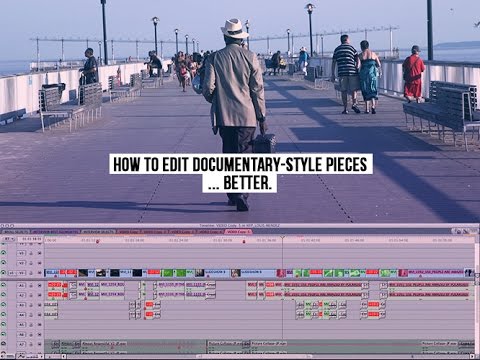Switch to the first sequence tab in the timeline
The height and width of the screenshot is (360, 480).
(x=15, y=231)
